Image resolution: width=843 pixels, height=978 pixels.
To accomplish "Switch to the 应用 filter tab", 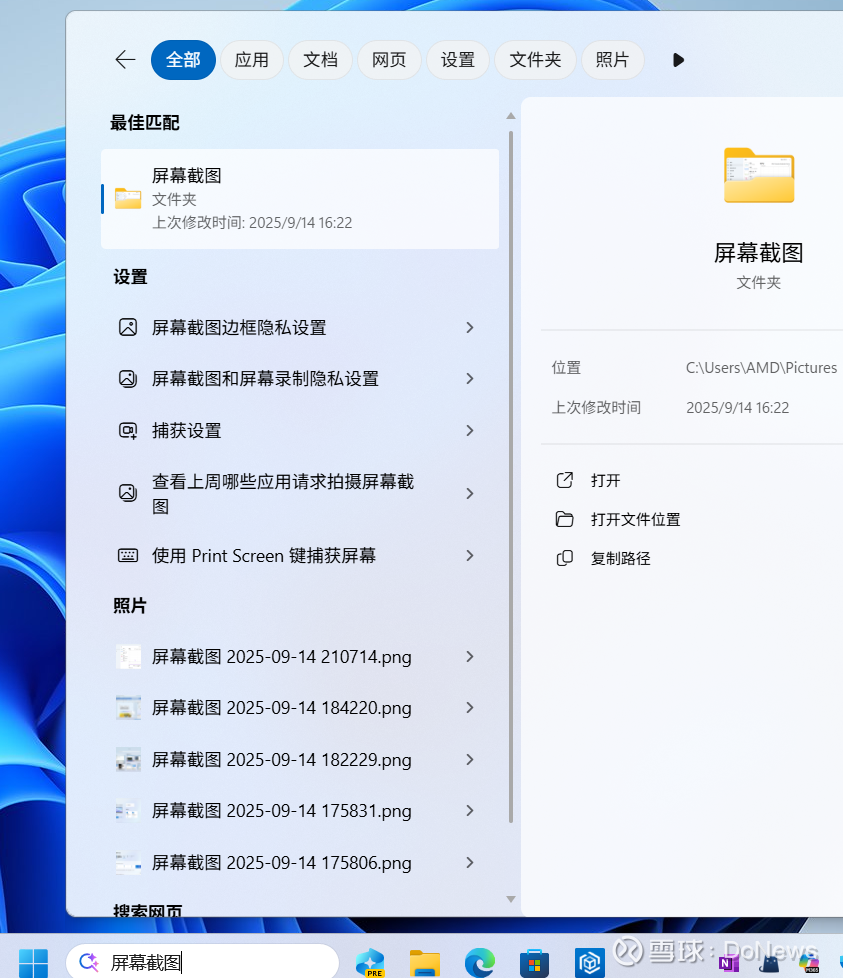I will point(252,60).
